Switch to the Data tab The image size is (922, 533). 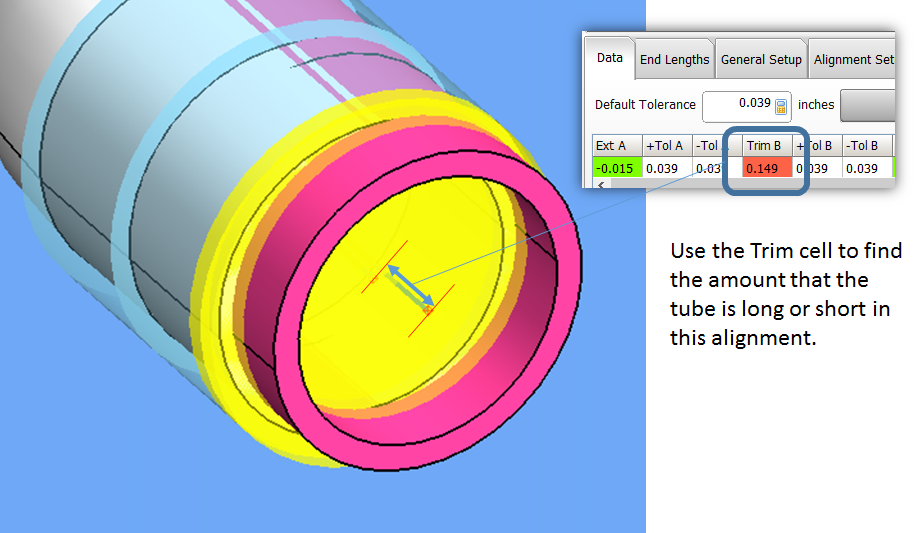(609, 59)
